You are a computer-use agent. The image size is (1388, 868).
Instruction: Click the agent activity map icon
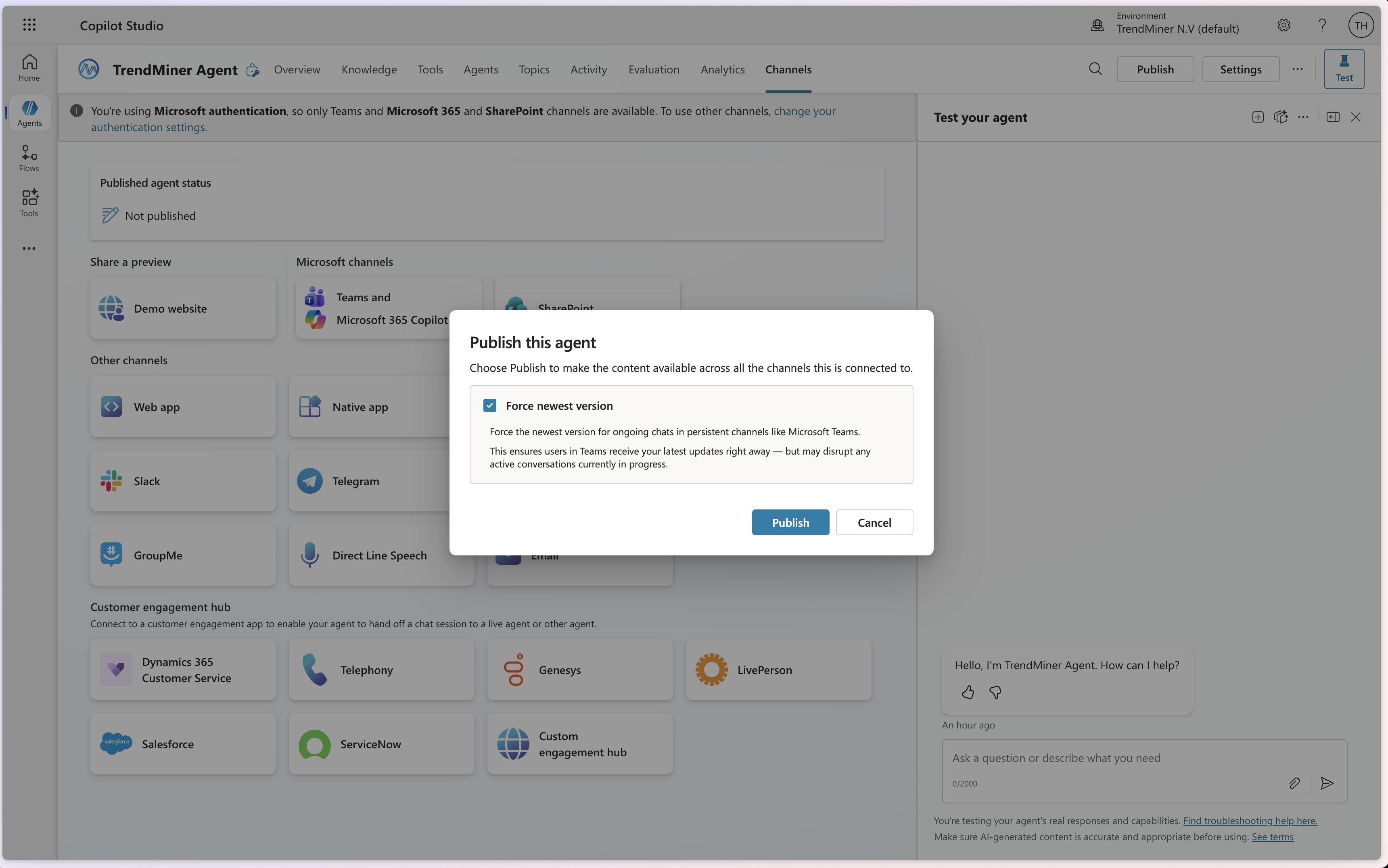1281,117
